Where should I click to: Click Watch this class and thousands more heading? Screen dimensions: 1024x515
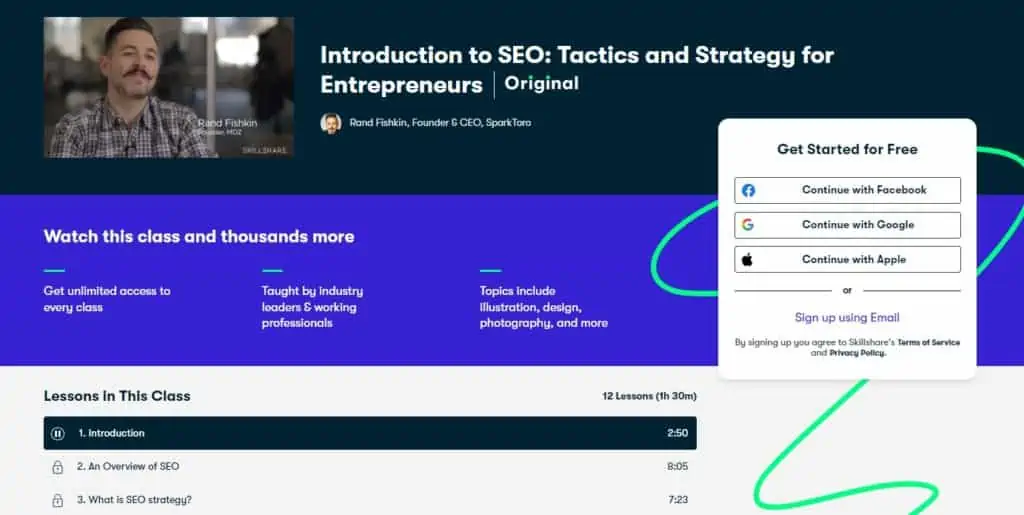click(x=199, y=236)
